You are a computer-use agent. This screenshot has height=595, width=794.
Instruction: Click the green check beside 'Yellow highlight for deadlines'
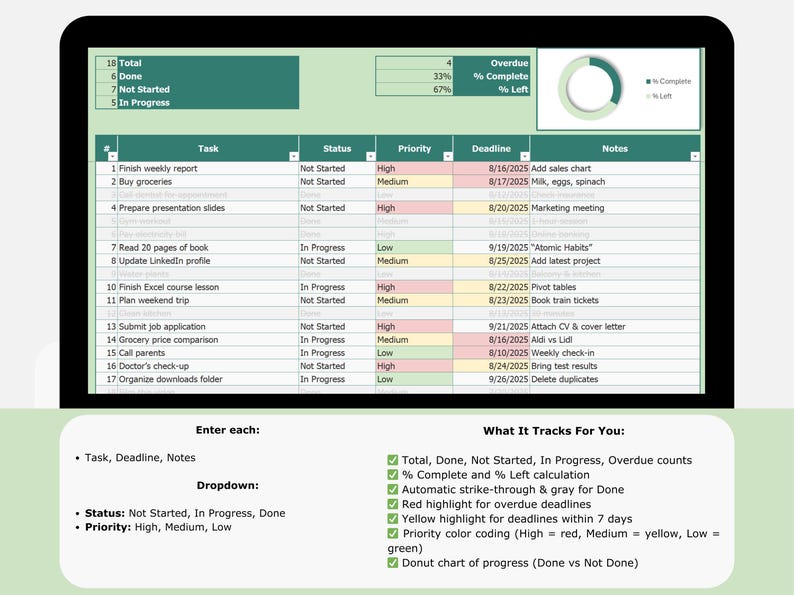[x=392, y=519]
